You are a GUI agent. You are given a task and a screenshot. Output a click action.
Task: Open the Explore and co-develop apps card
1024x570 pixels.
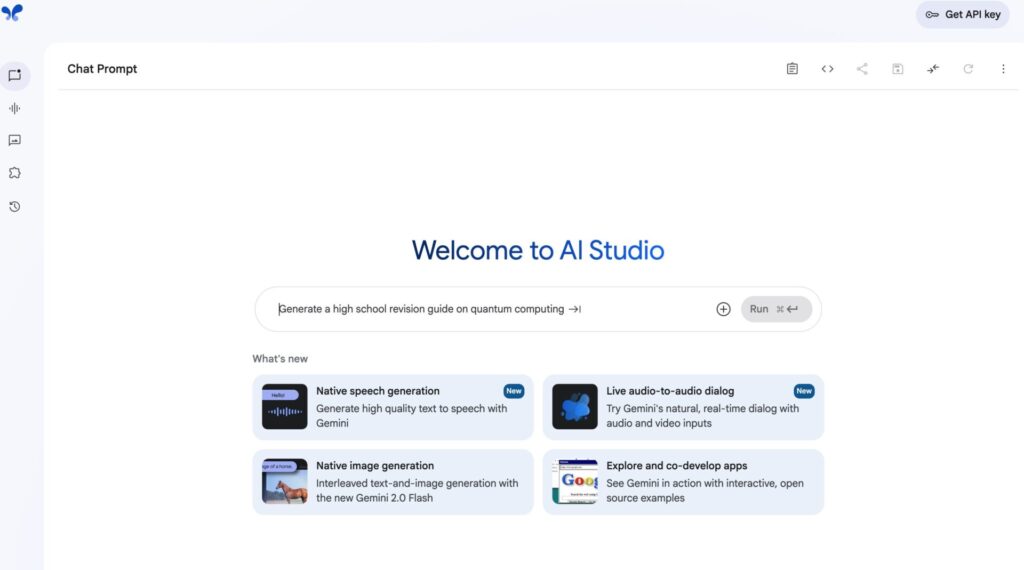[683, 482]
